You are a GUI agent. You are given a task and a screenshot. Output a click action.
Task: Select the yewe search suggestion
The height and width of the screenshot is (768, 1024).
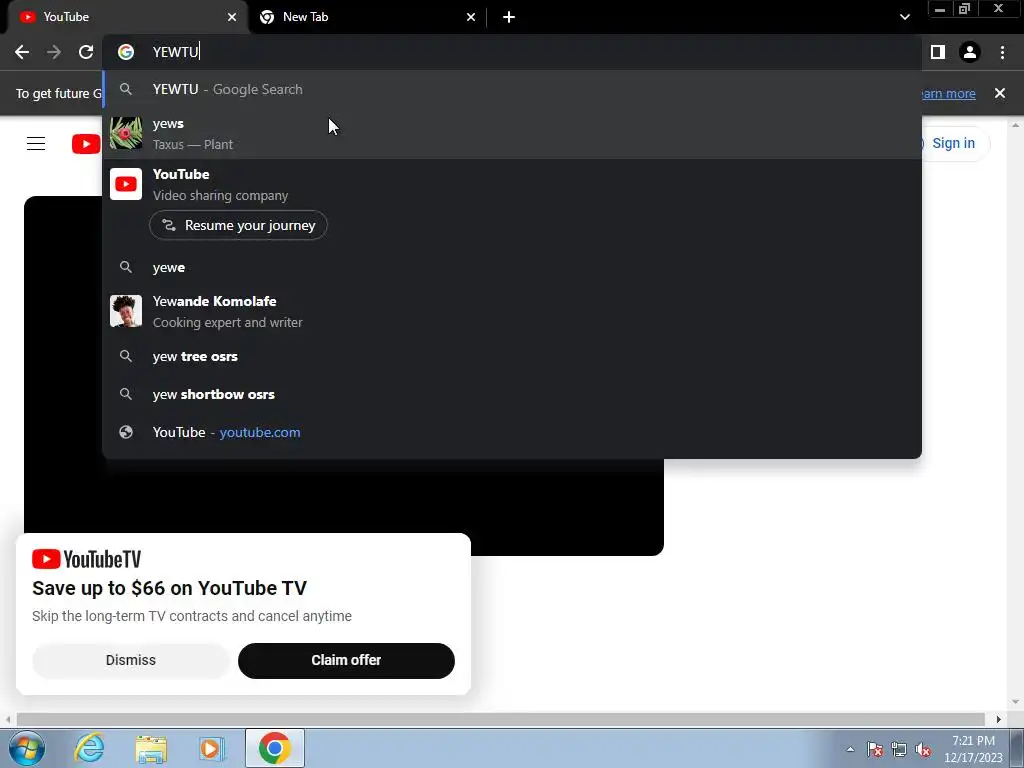[x=512, y=268]
